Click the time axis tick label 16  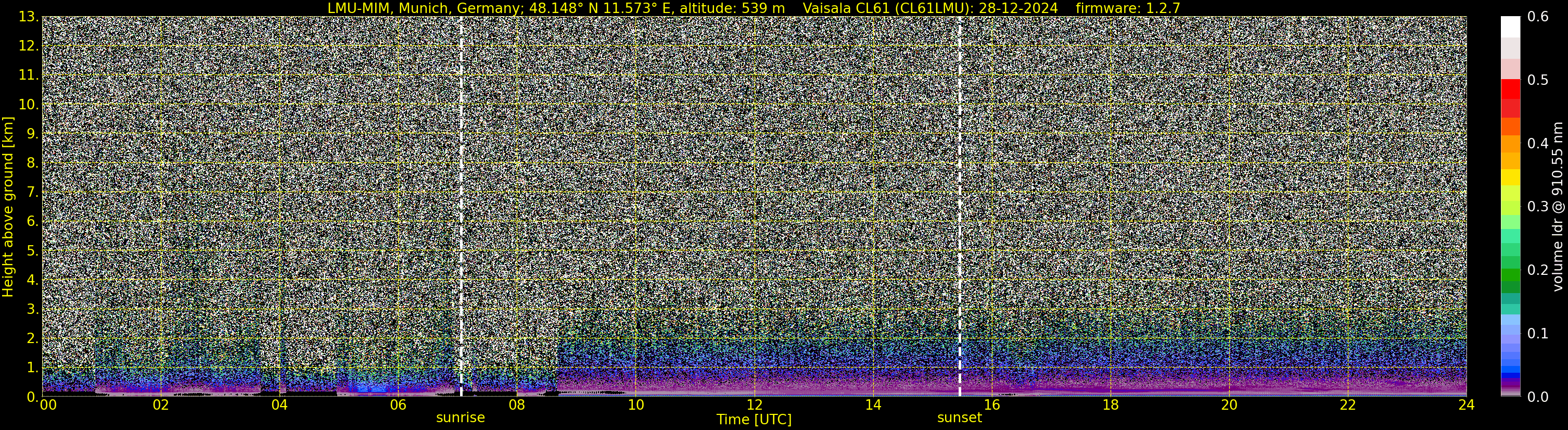[x=991, y=406]
